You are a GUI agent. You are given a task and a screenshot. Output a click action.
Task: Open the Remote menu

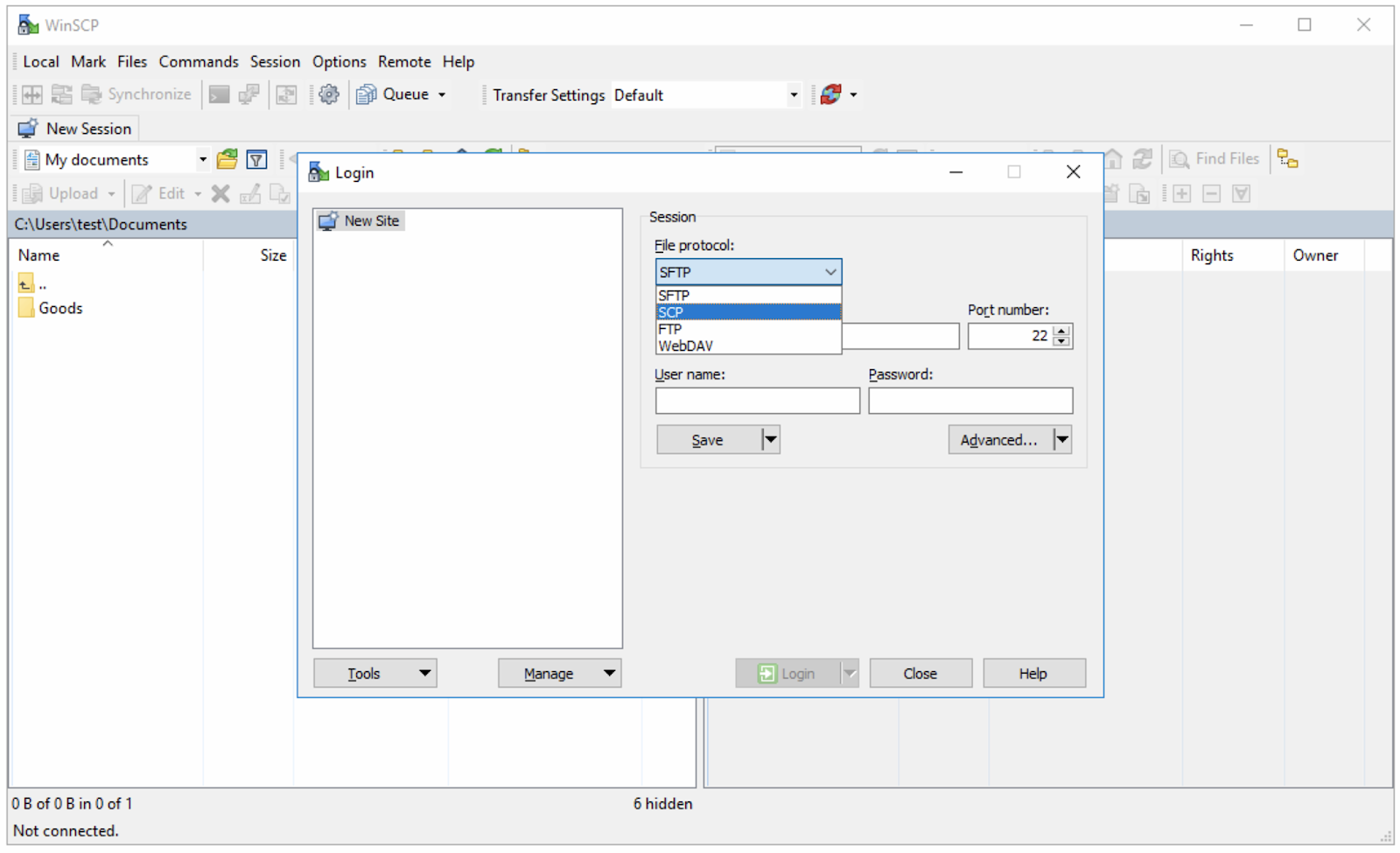tap(404, 61)
